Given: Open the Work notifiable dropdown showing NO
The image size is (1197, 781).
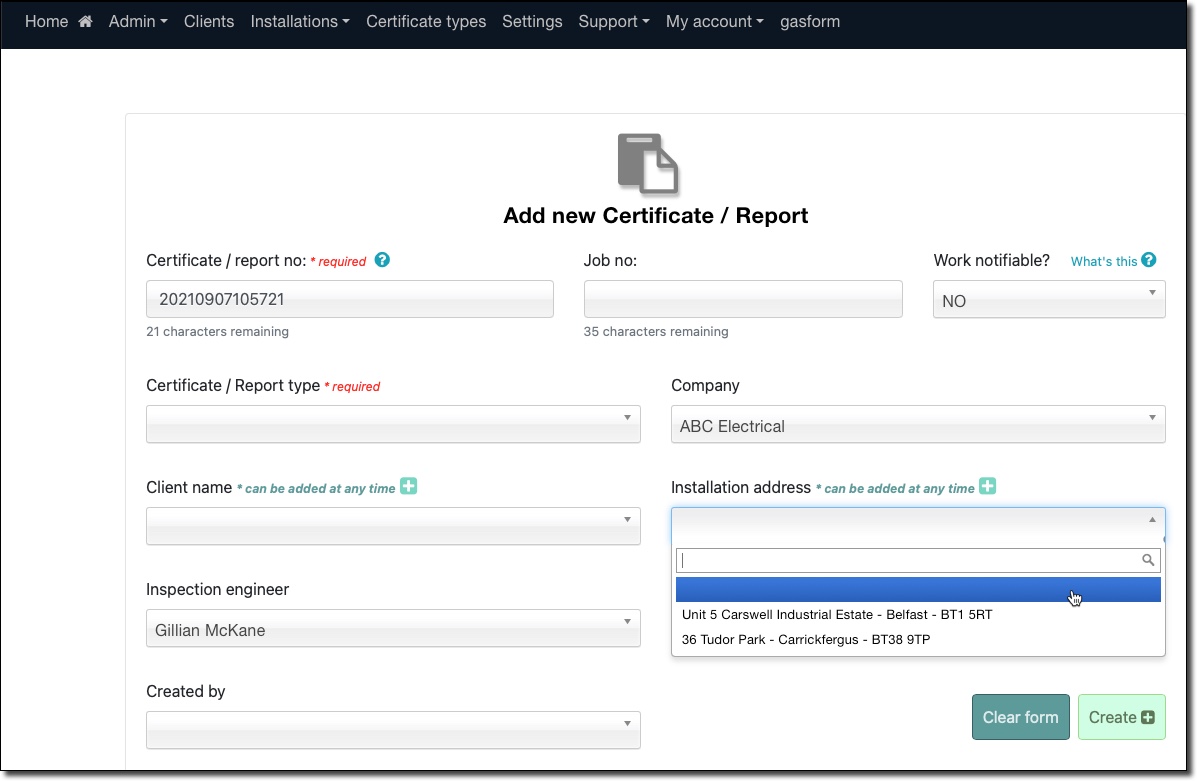Looking at the screenshot, I should 1049,299.
